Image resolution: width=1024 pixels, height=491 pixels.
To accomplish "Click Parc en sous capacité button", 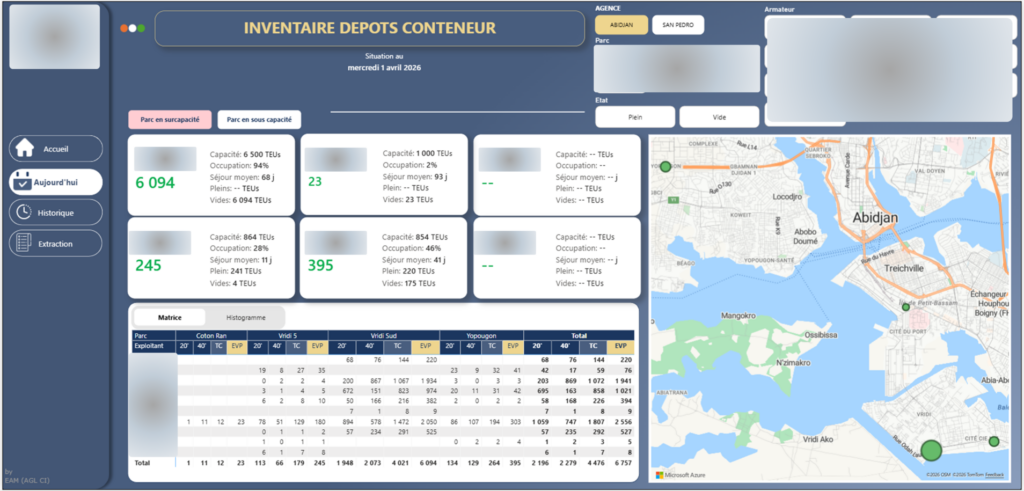I will point(259,119).
